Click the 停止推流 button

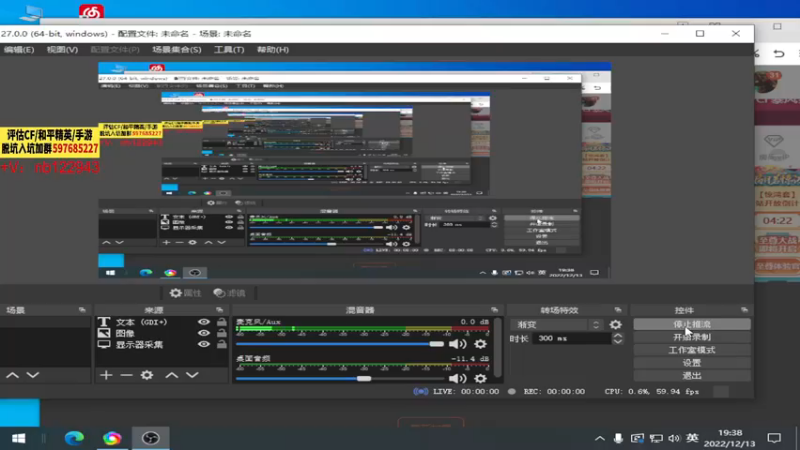pos(692,324)
